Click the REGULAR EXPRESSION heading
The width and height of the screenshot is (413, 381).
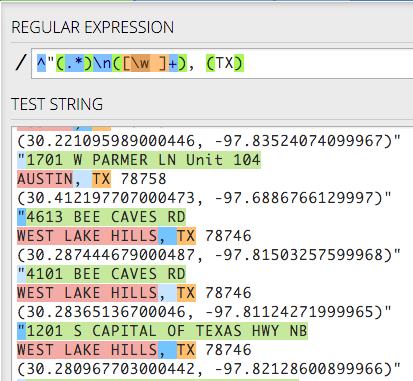pyautogui.click(x=93, y=27)
